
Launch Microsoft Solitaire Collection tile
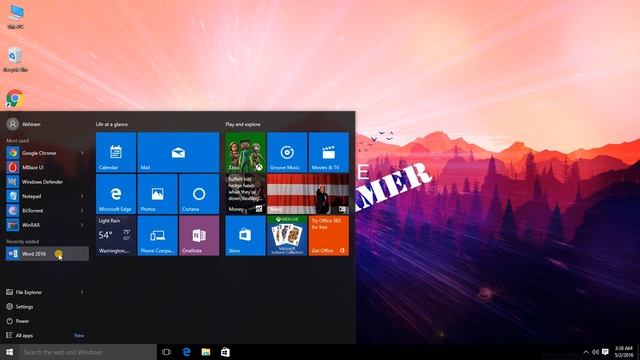coord(287,236)
